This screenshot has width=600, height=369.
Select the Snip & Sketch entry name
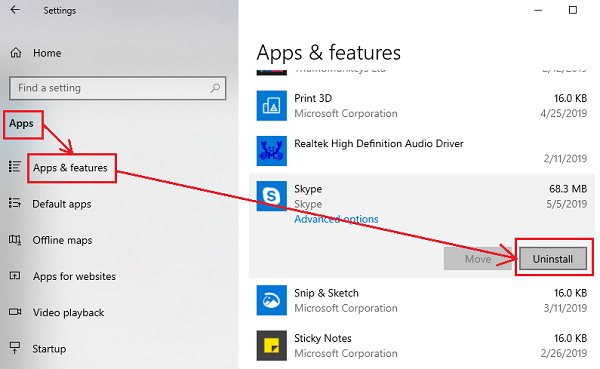[x=326, y=293]
